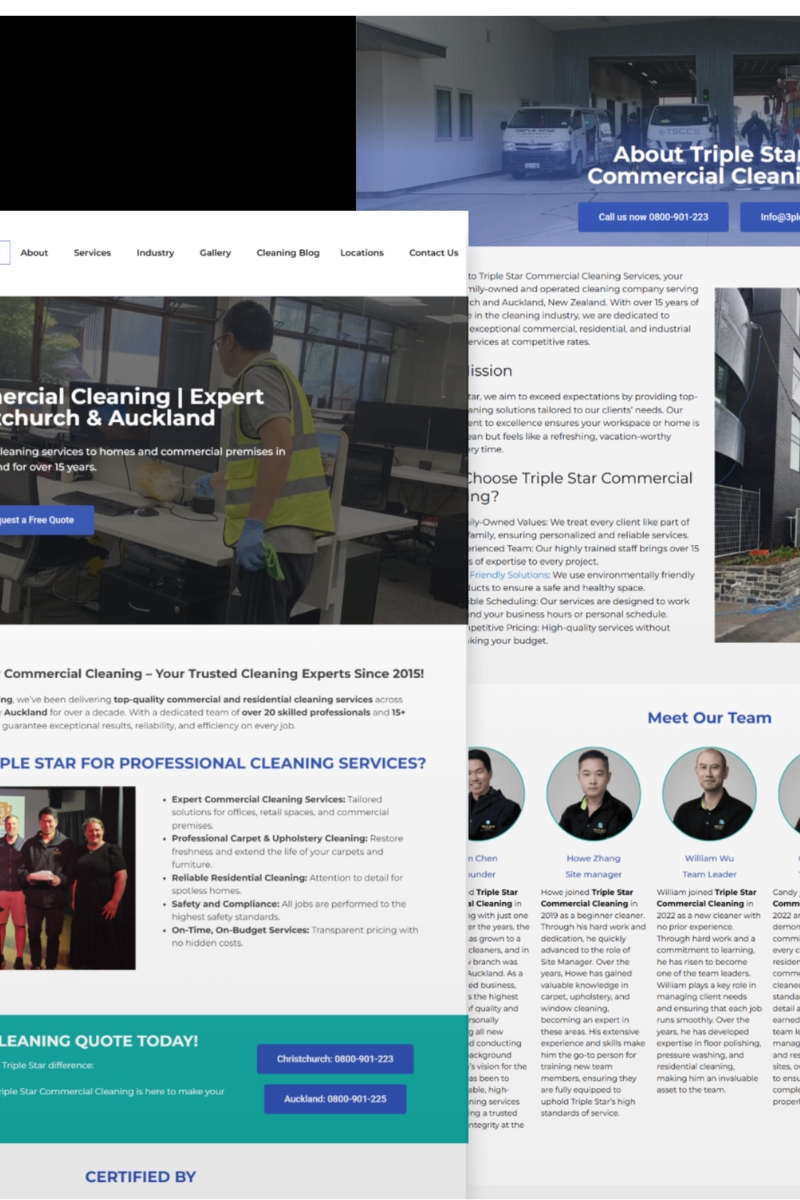
Task: Click the building exterior image
Action: pos(757,465)
